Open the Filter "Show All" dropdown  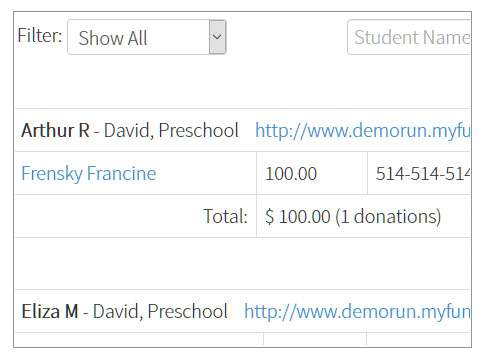[147, 37]
